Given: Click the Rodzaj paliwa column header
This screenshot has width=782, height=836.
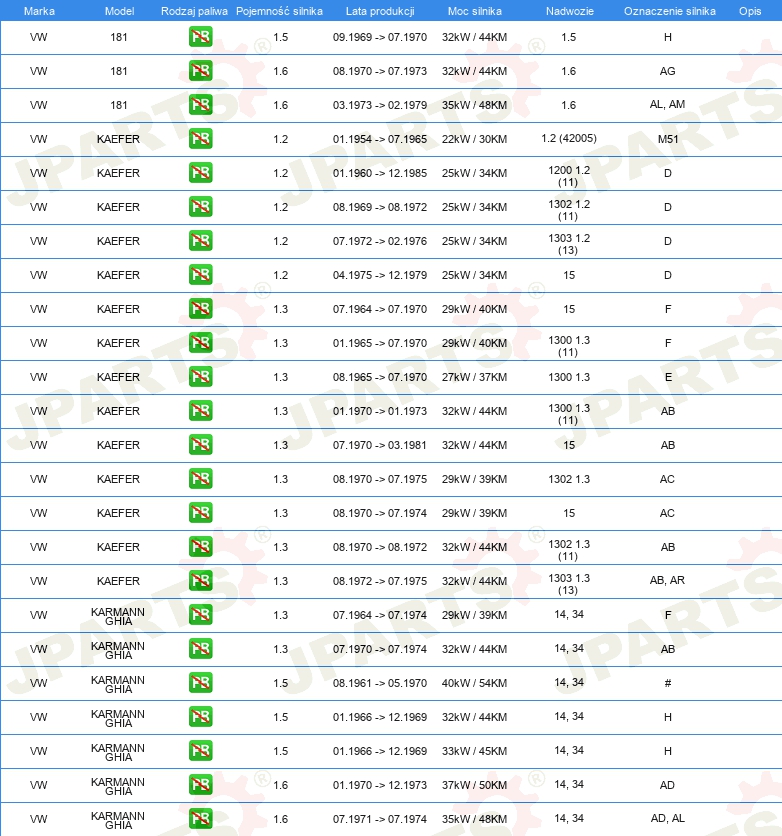Looking at the screenshot, I should 194,11.
